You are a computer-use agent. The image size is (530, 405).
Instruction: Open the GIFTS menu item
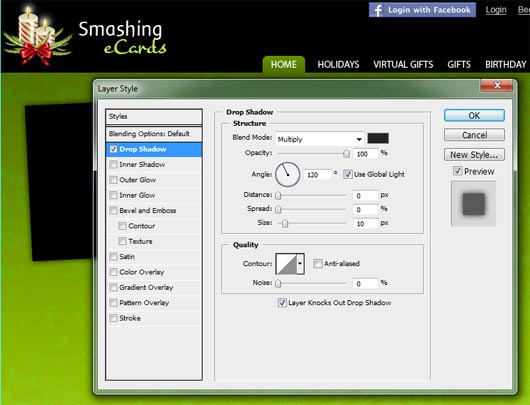[x=459, y=64]
